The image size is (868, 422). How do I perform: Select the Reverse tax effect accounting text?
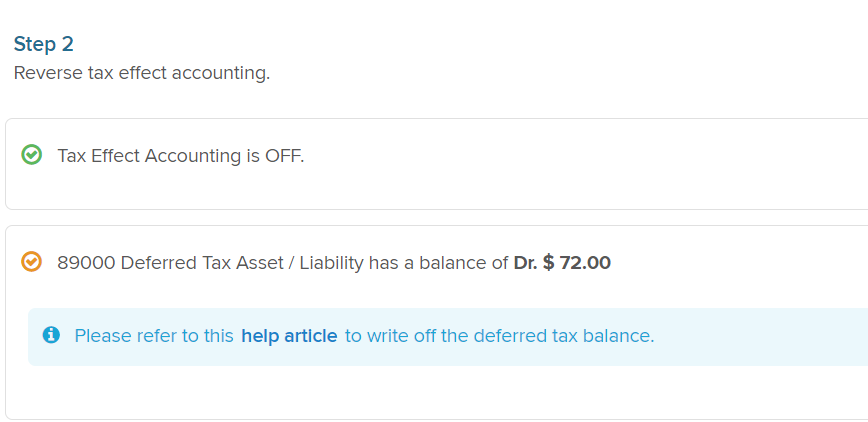click(142, 73)
